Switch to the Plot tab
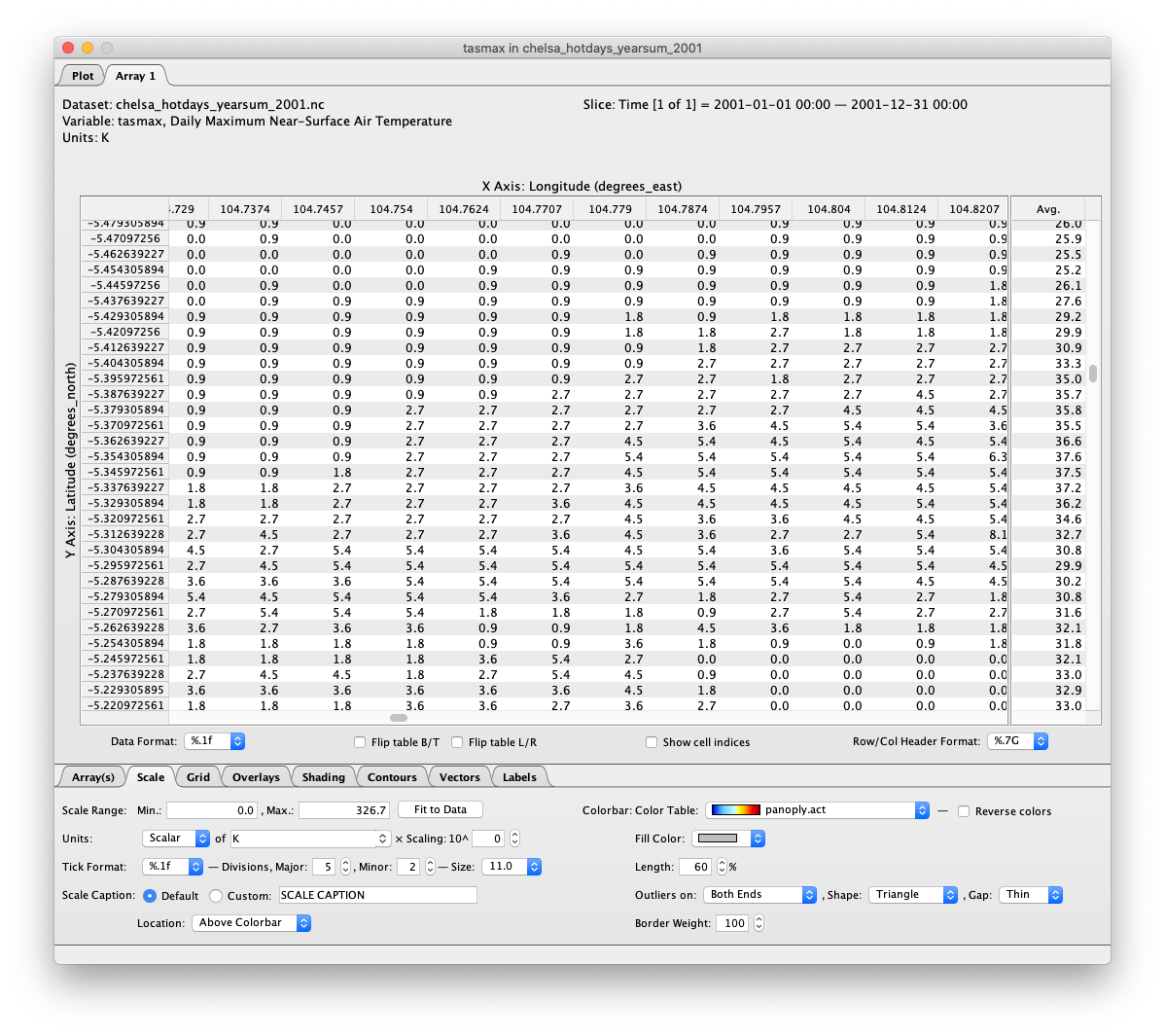 click(82, 76)
